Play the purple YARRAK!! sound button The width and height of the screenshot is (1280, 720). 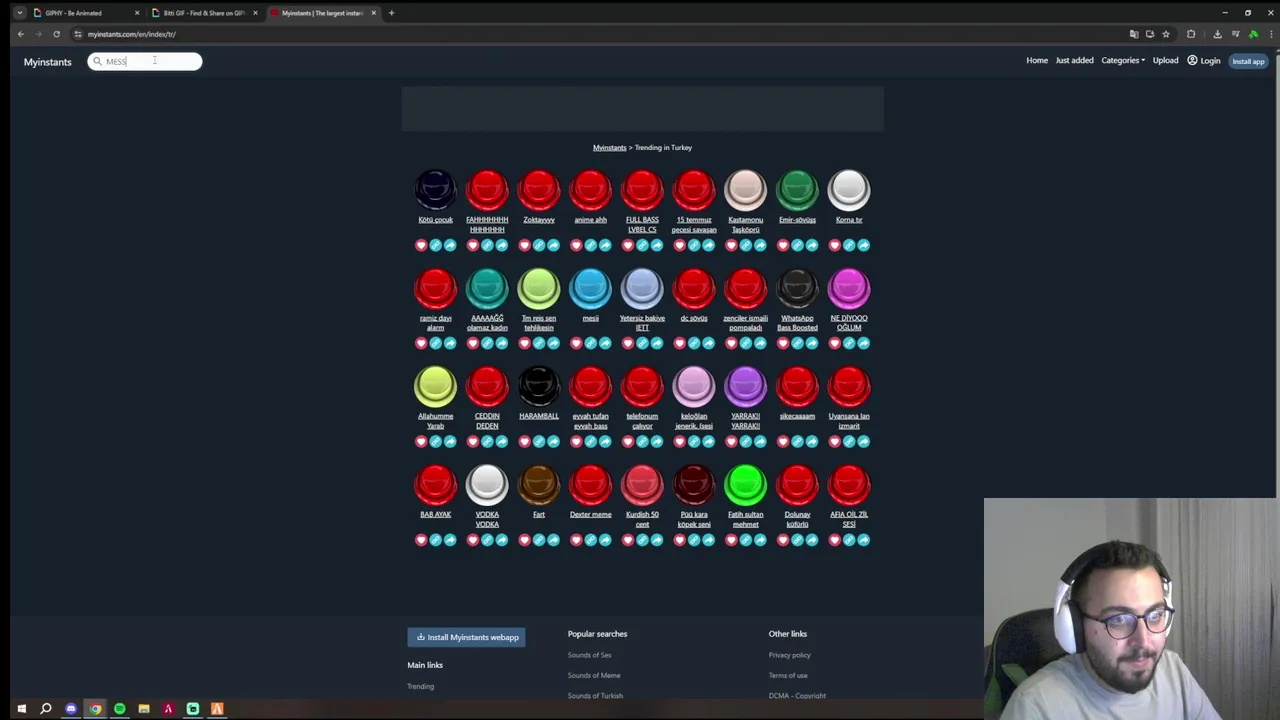745,386
